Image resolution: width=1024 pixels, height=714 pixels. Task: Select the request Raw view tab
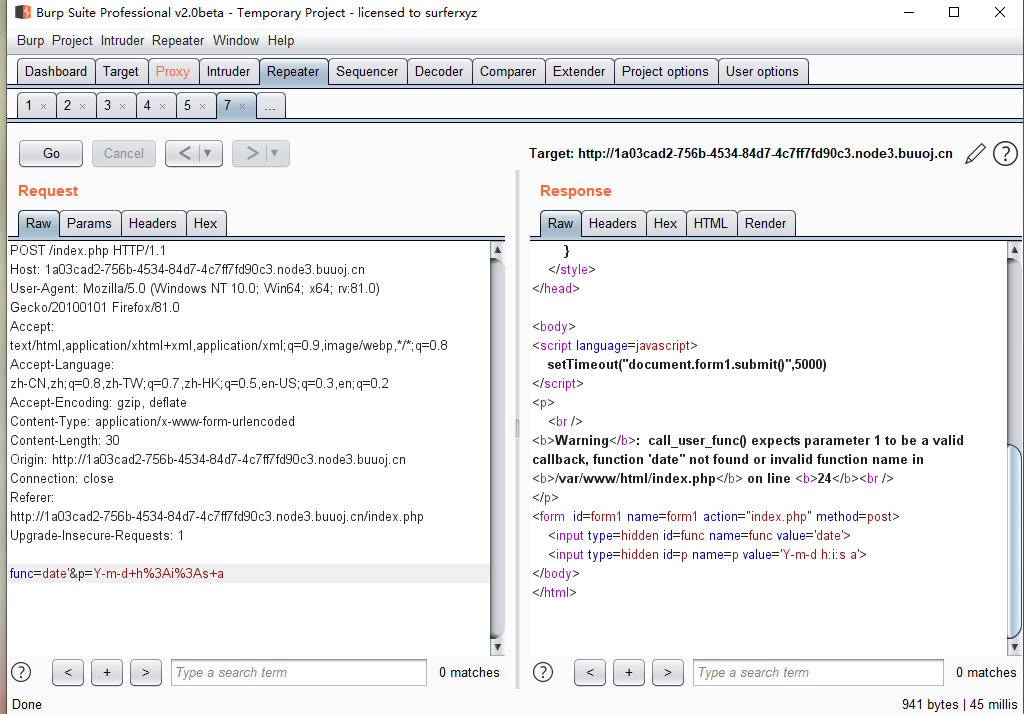pos(39,223)
